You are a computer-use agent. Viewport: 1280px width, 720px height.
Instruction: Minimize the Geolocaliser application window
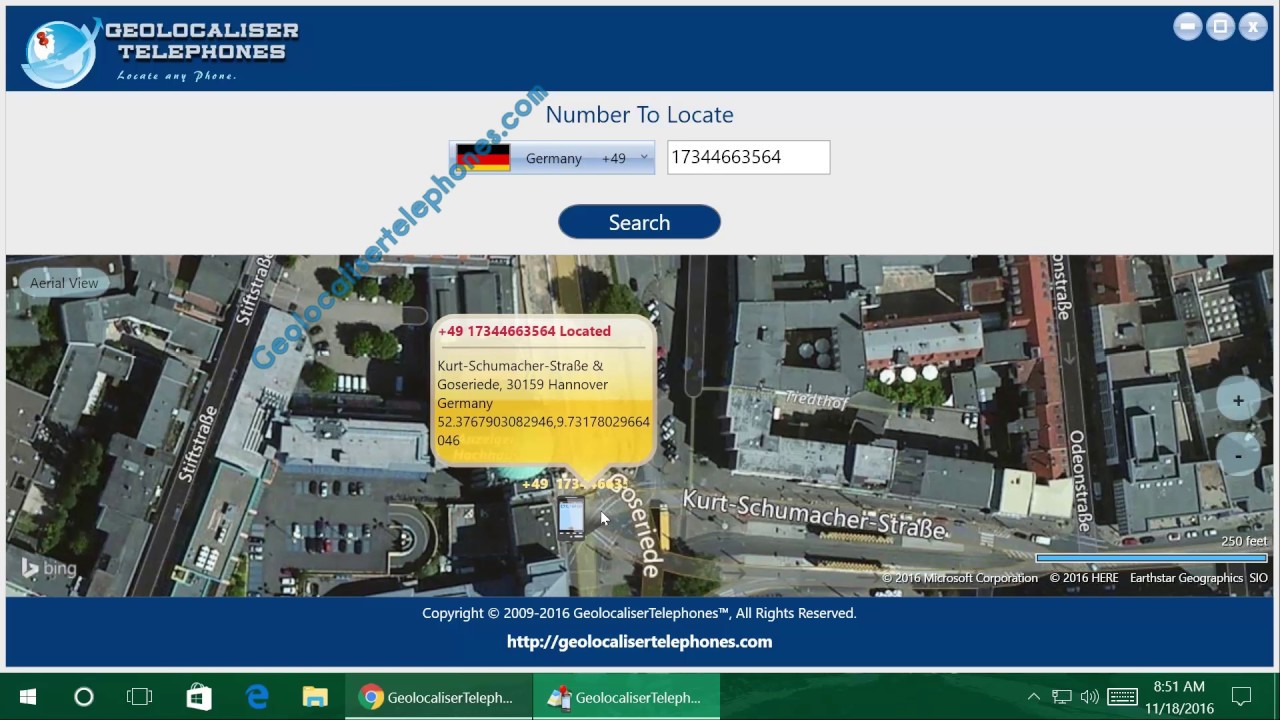(x=1188, y=27)
